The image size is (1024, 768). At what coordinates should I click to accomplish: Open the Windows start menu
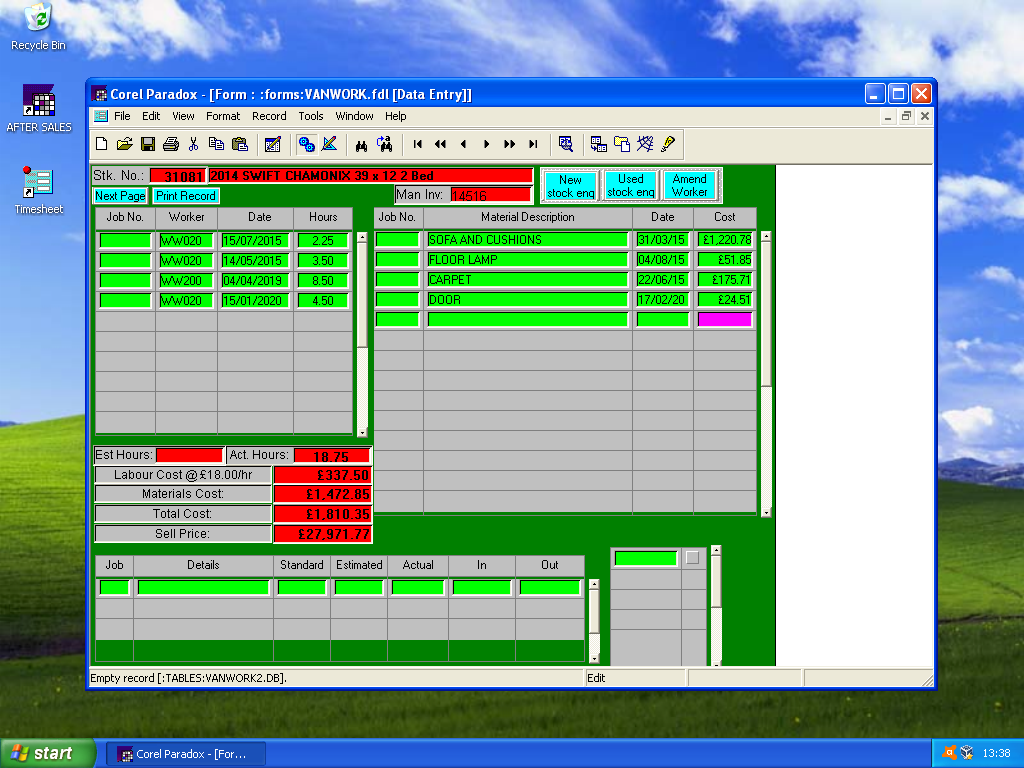[x=48, y=754]
